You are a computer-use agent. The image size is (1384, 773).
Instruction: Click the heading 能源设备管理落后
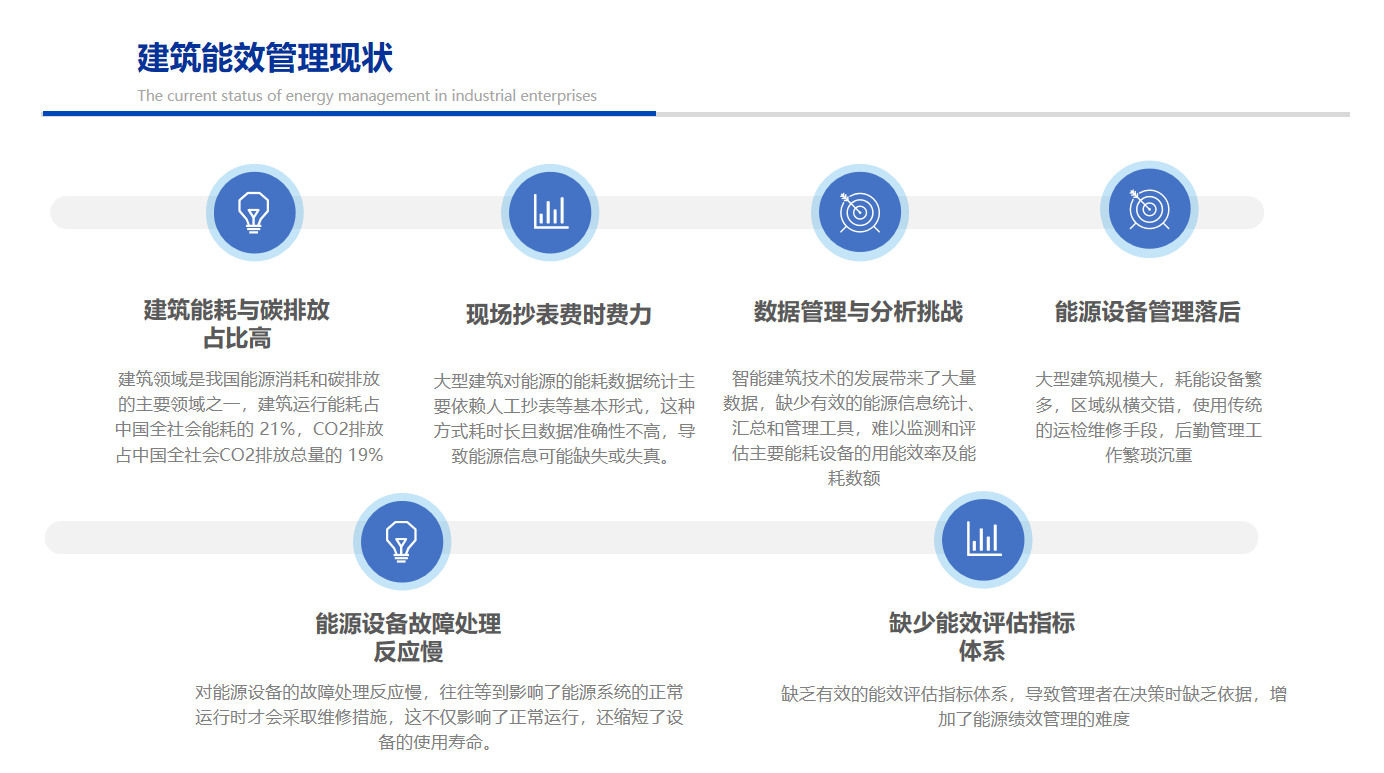(1147, 312)
